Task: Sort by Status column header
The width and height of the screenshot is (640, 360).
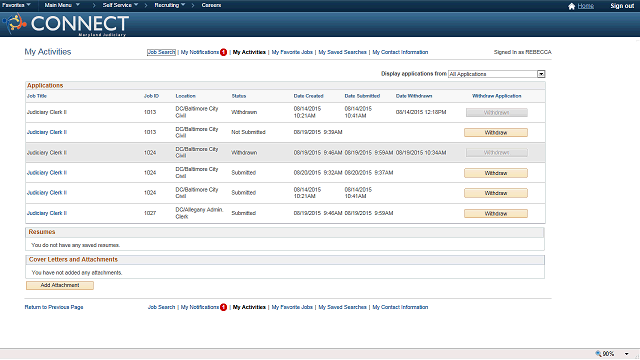Action: point(239,96)
